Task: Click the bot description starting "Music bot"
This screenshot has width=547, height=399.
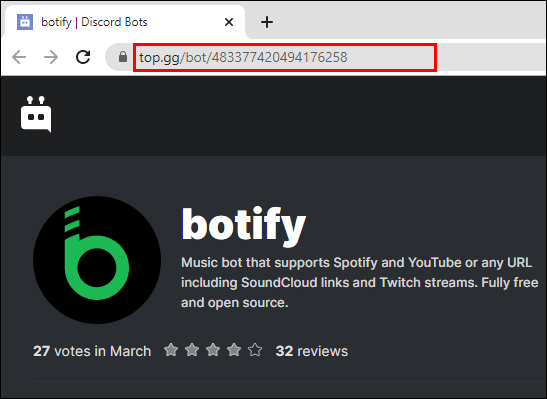Action: tap(360, 283)
